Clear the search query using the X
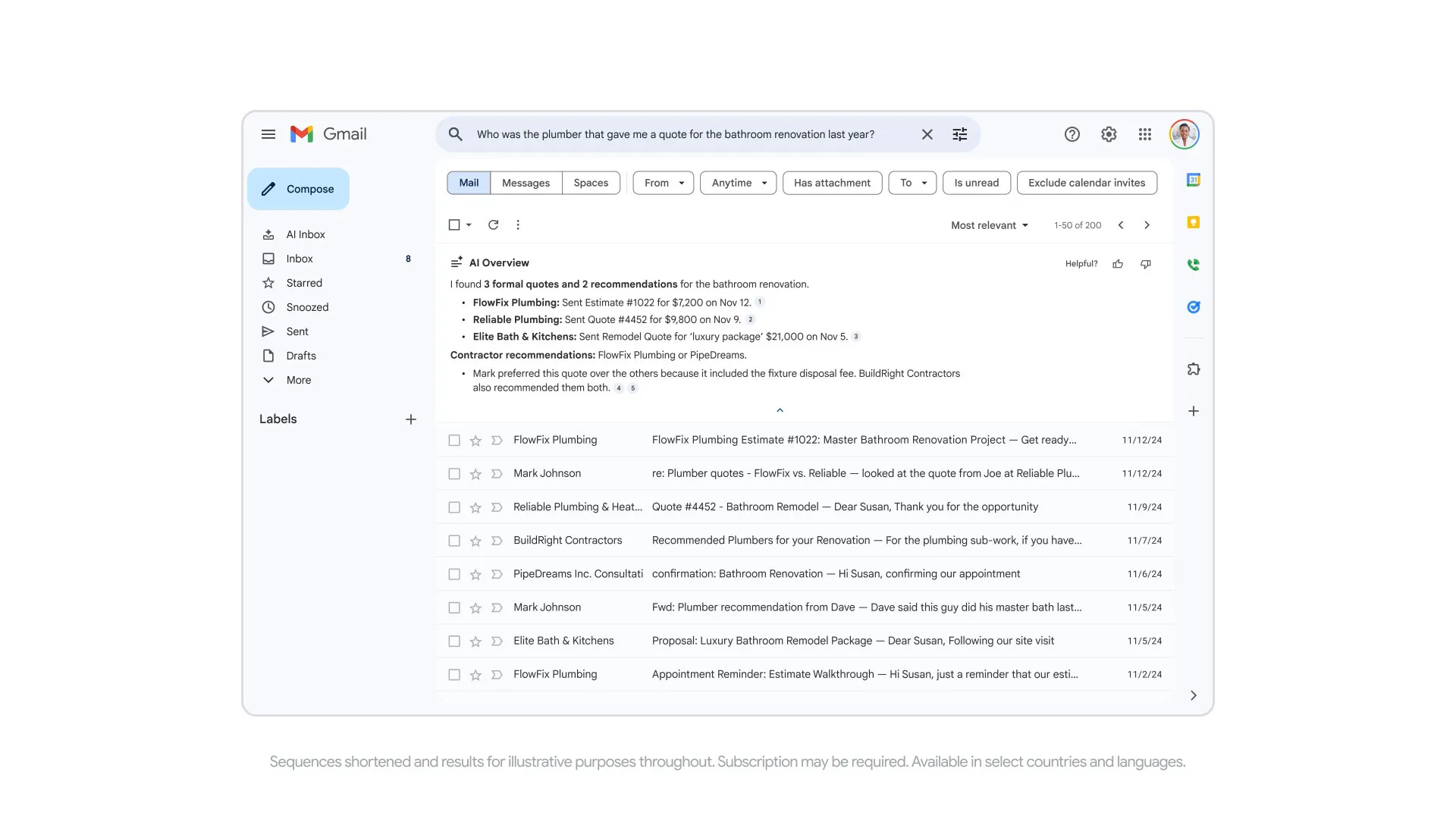1456x819 pixels. click(927, 134)
